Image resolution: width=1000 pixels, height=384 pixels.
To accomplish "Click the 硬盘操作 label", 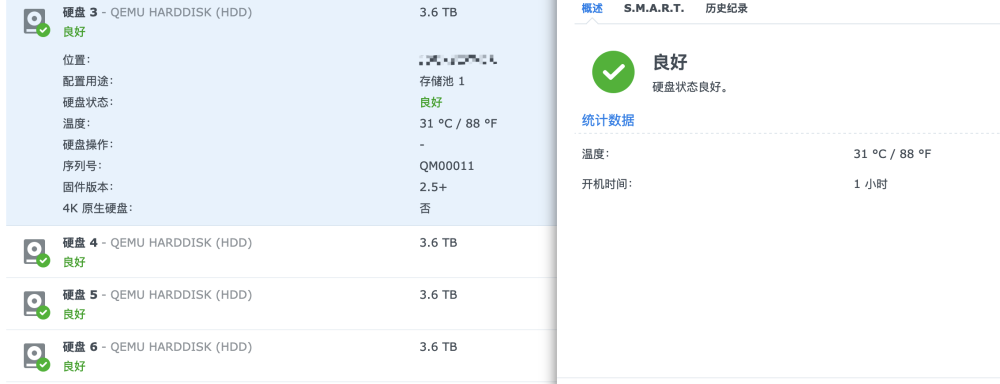I will tap(88, 145).
